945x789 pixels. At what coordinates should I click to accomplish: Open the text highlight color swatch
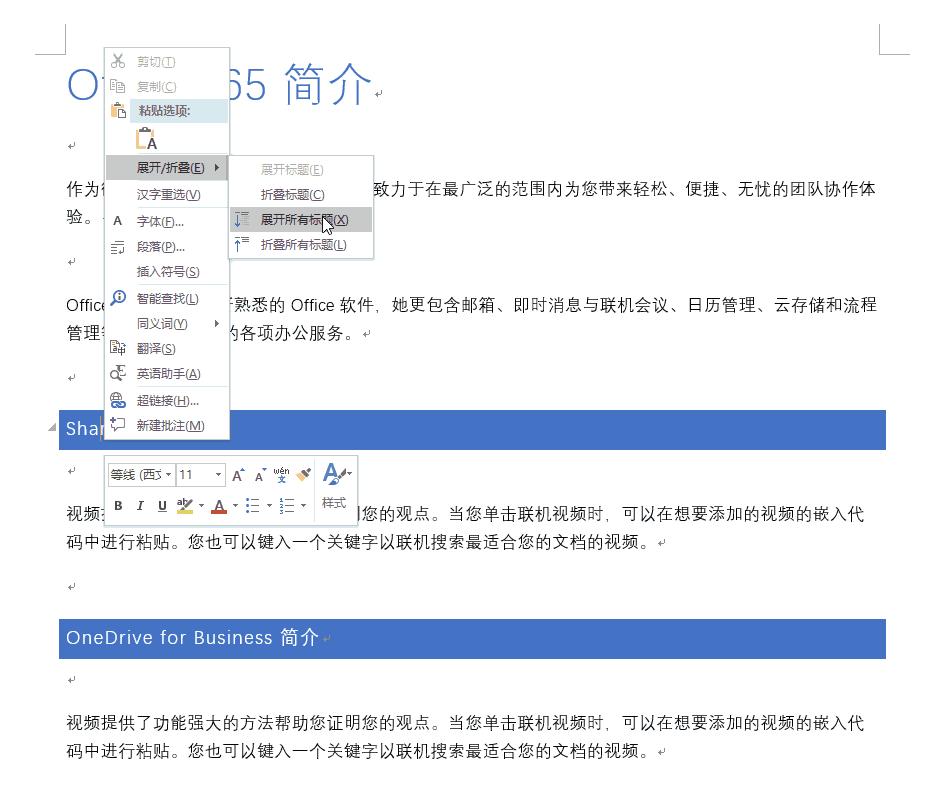[x=184, y=504]
